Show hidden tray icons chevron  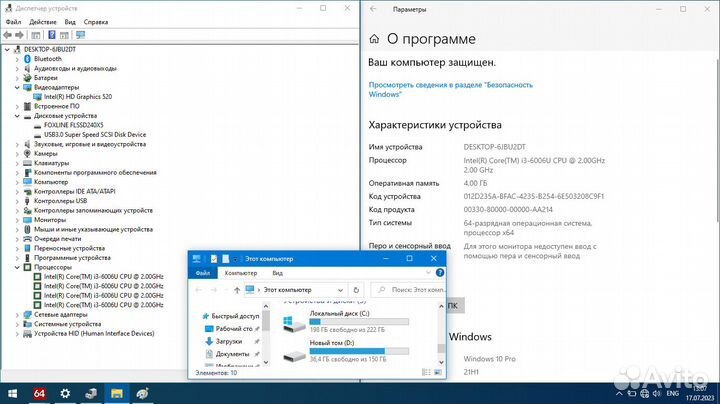[x=619, y=394]
